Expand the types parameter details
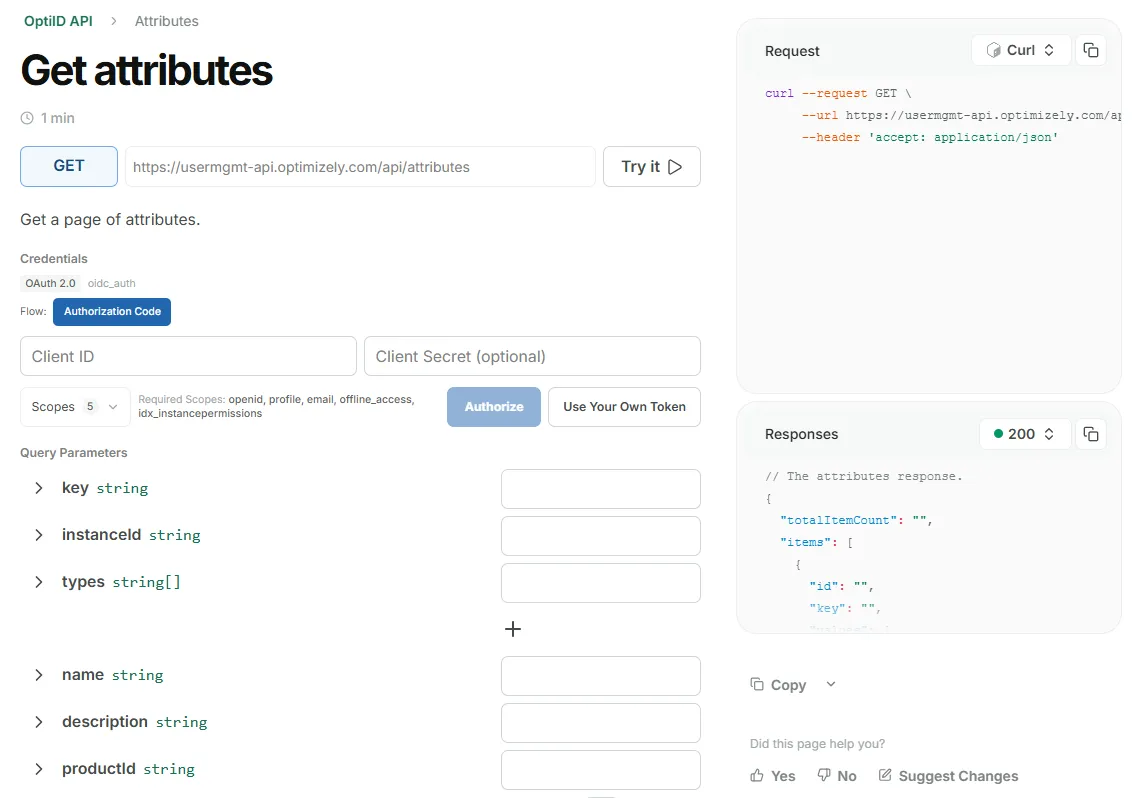 38,583
